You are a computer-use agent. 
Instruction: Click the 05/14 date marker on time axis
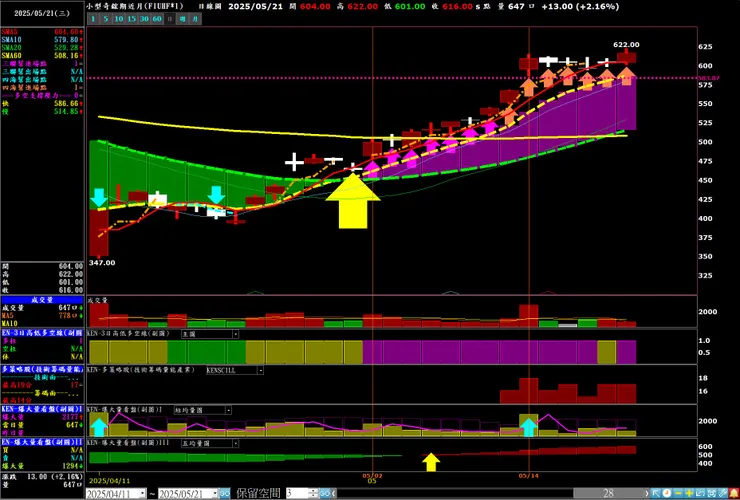tap(529, 476)
